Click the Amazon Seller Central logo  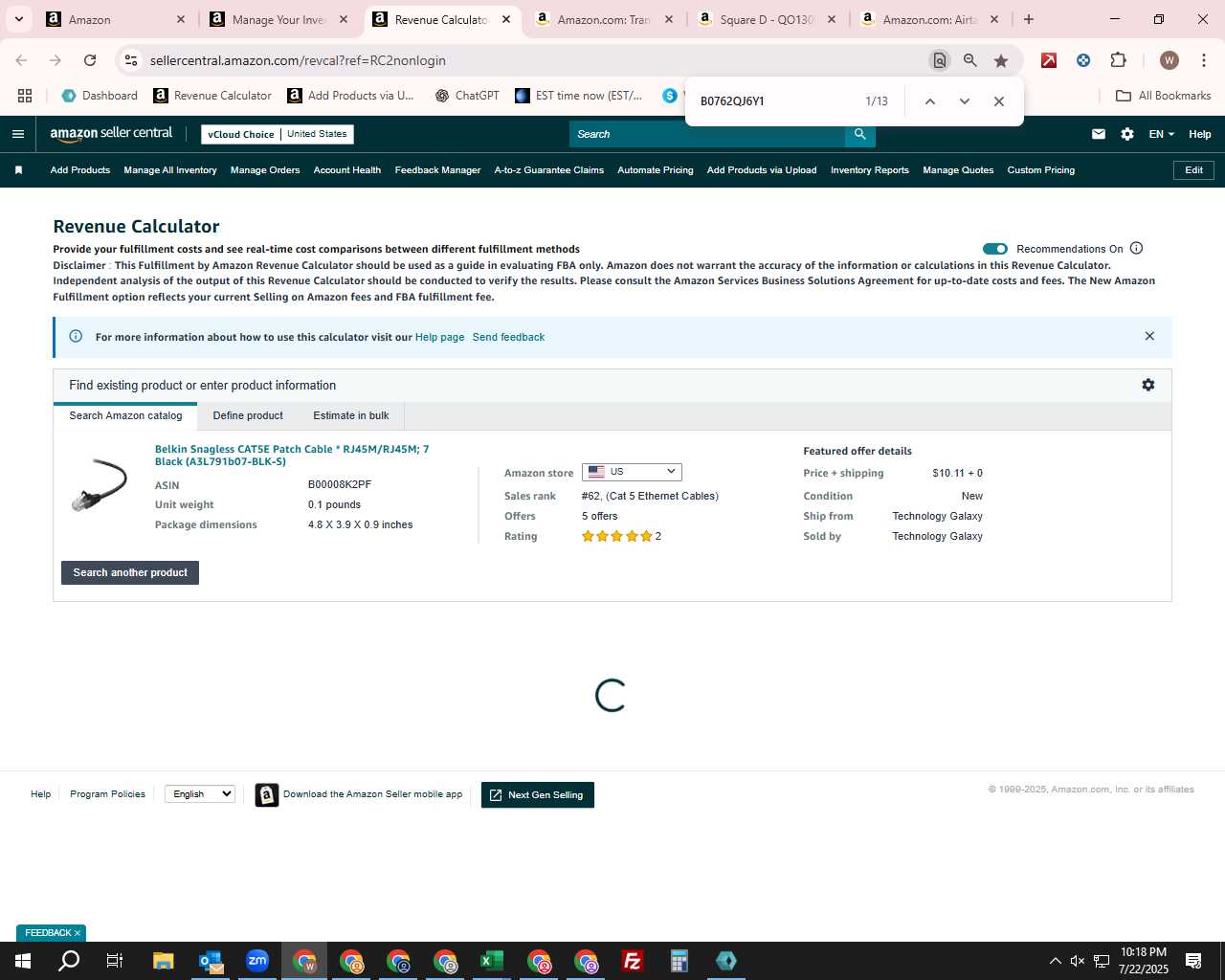click(x=111, y=134)
